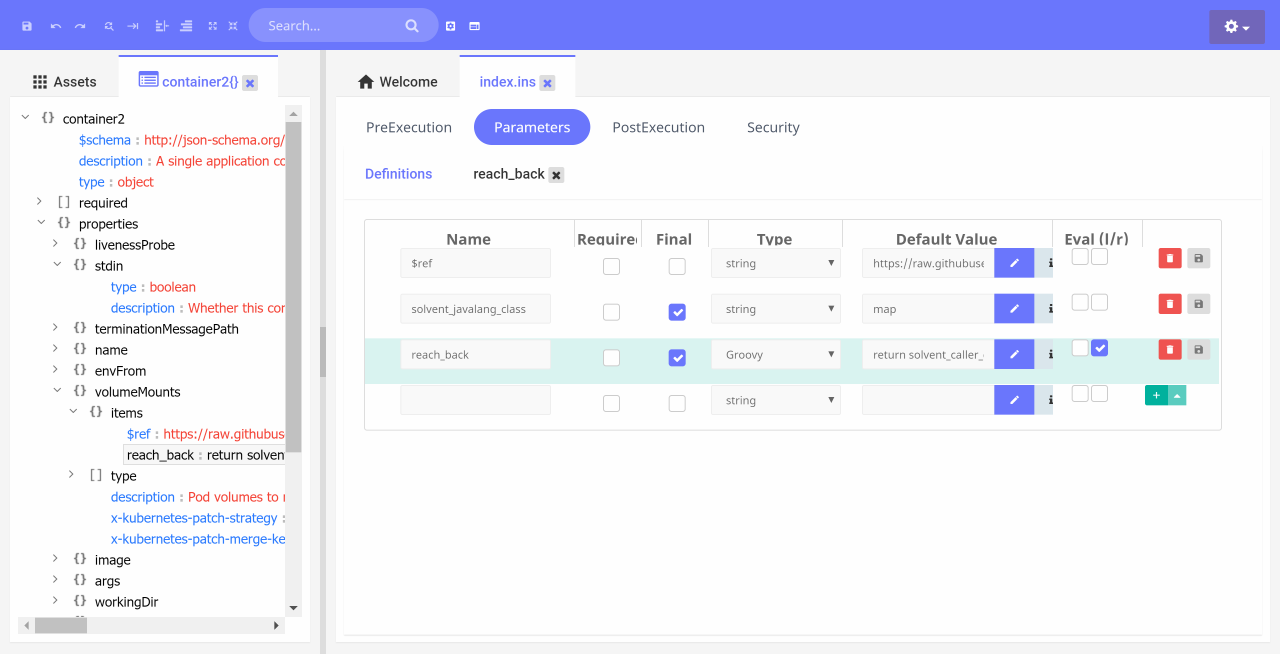Open the Welcome tab

[397, 82]
